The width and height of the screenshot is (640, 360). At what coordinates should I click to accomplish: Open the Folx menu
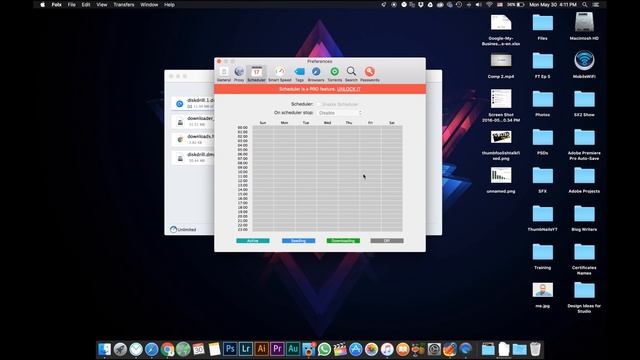click(57, 5)
